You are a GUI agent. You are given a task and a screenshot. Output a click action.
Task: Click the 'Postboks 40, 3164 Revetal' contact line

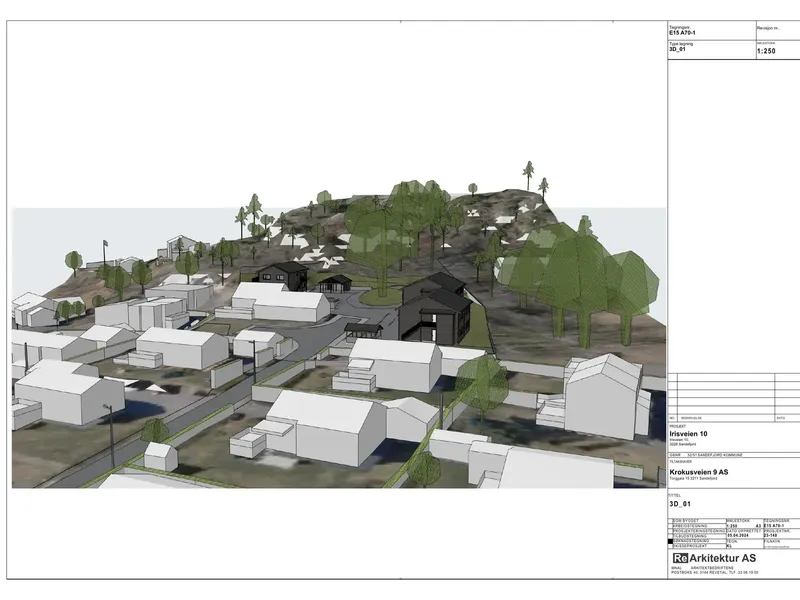point(714,572)
